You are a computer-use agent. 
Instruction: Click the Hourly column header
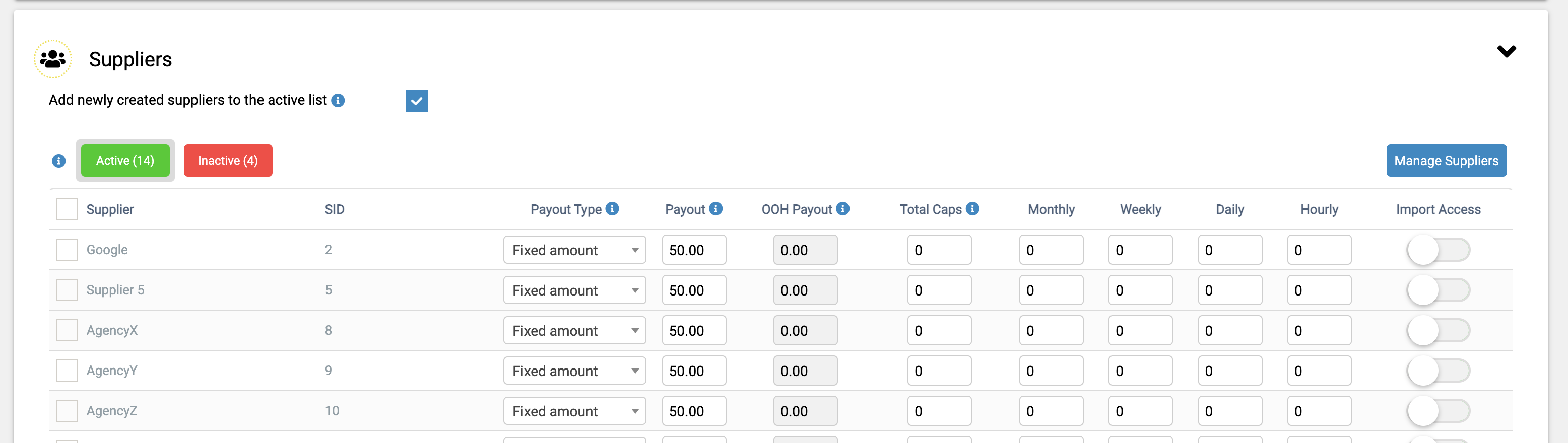point(1319,209)
